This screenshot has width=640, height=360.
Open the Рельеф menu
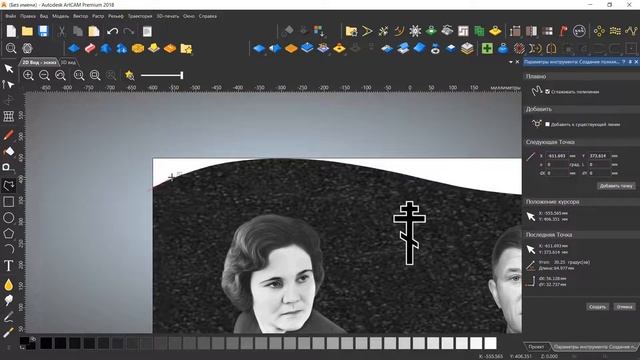(116, 16)
